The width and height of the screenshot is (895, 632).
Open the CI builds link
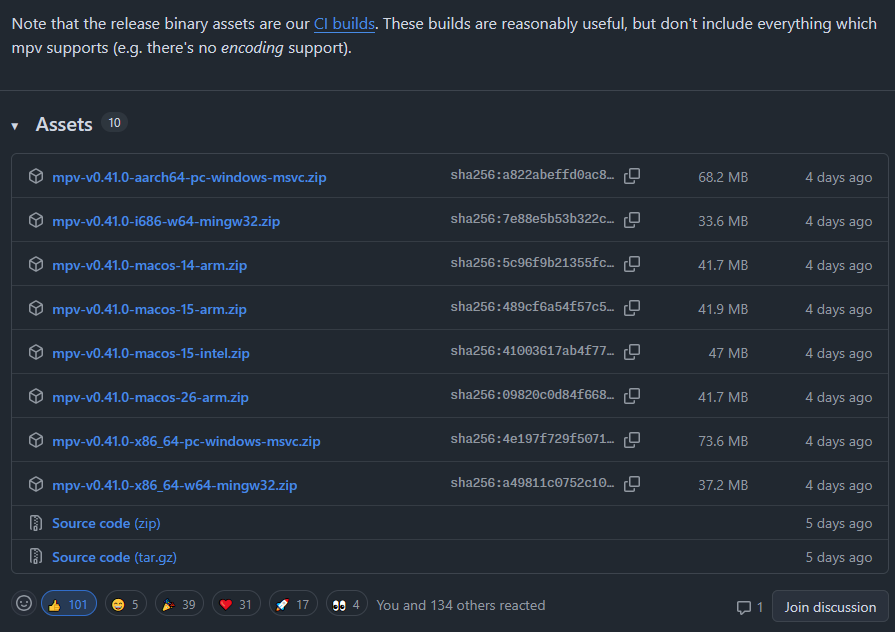344,24
